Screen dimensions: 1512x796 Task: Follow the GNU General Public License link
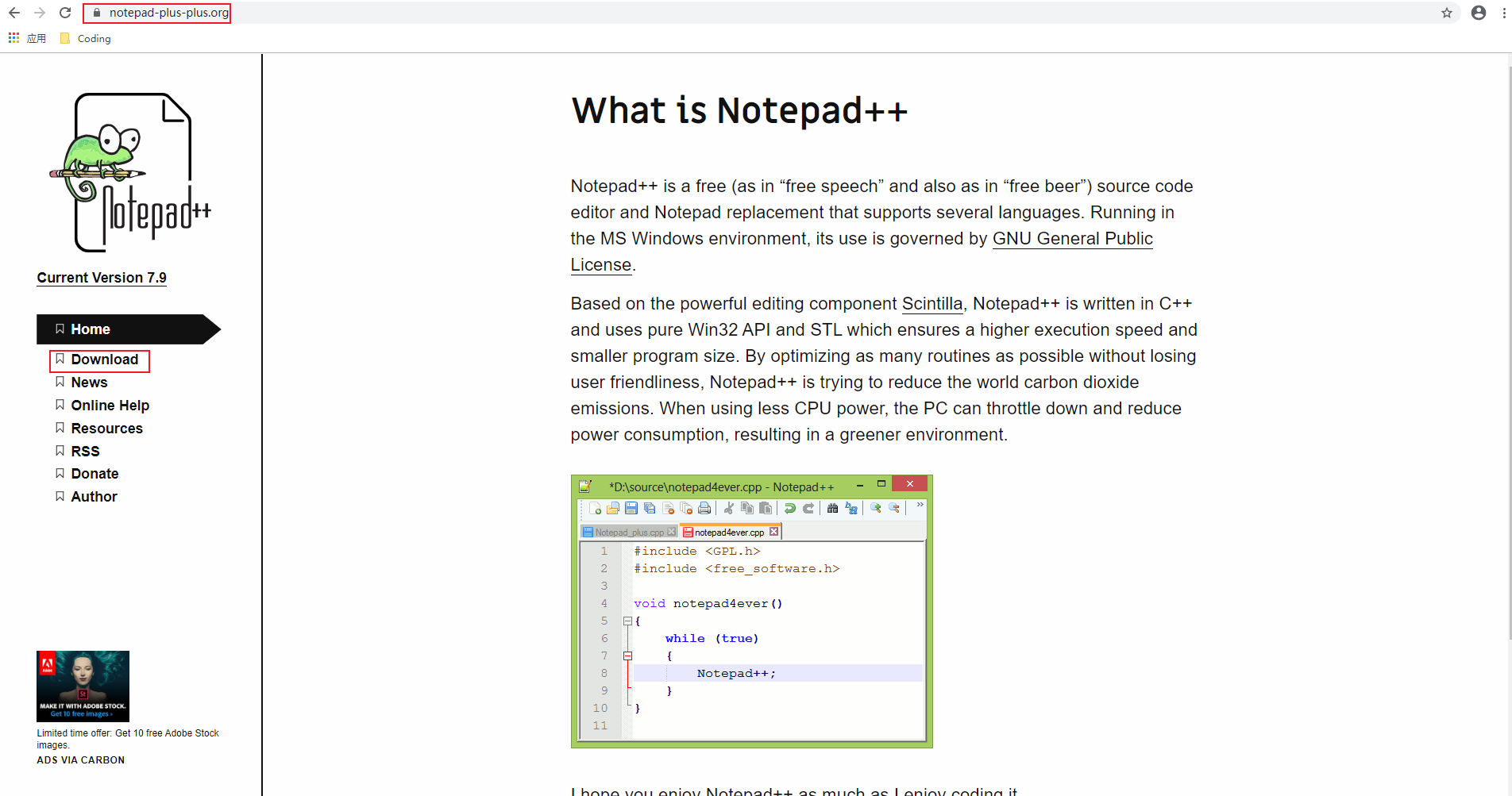(x=1072, y=238)
